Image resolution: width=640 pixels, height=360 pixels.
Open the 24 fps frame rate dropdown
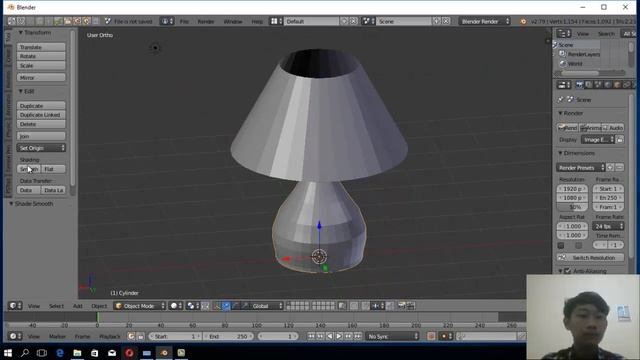(x=608, y=226)
